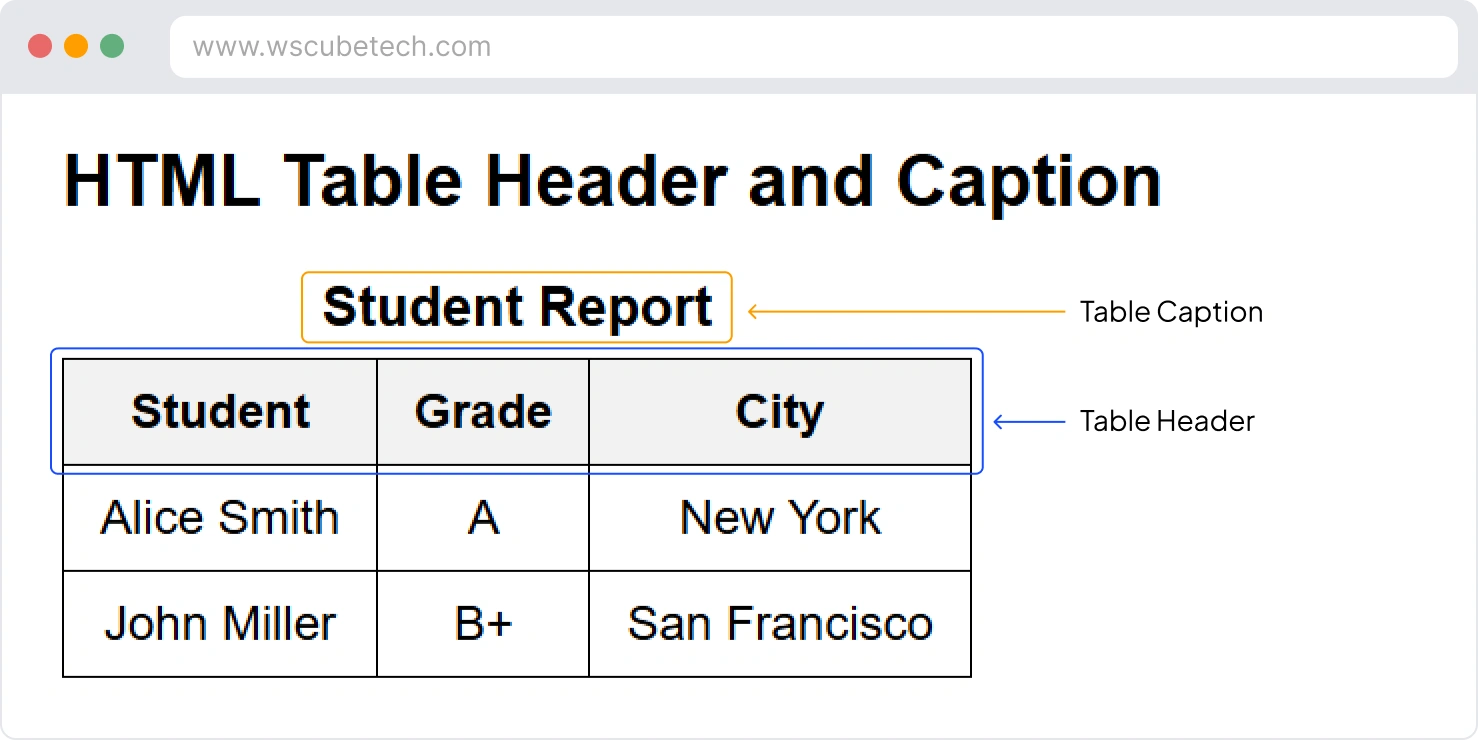
Task: Click the Table Header annotation label
Action: pyautogui.click(x=1166, y=421)
